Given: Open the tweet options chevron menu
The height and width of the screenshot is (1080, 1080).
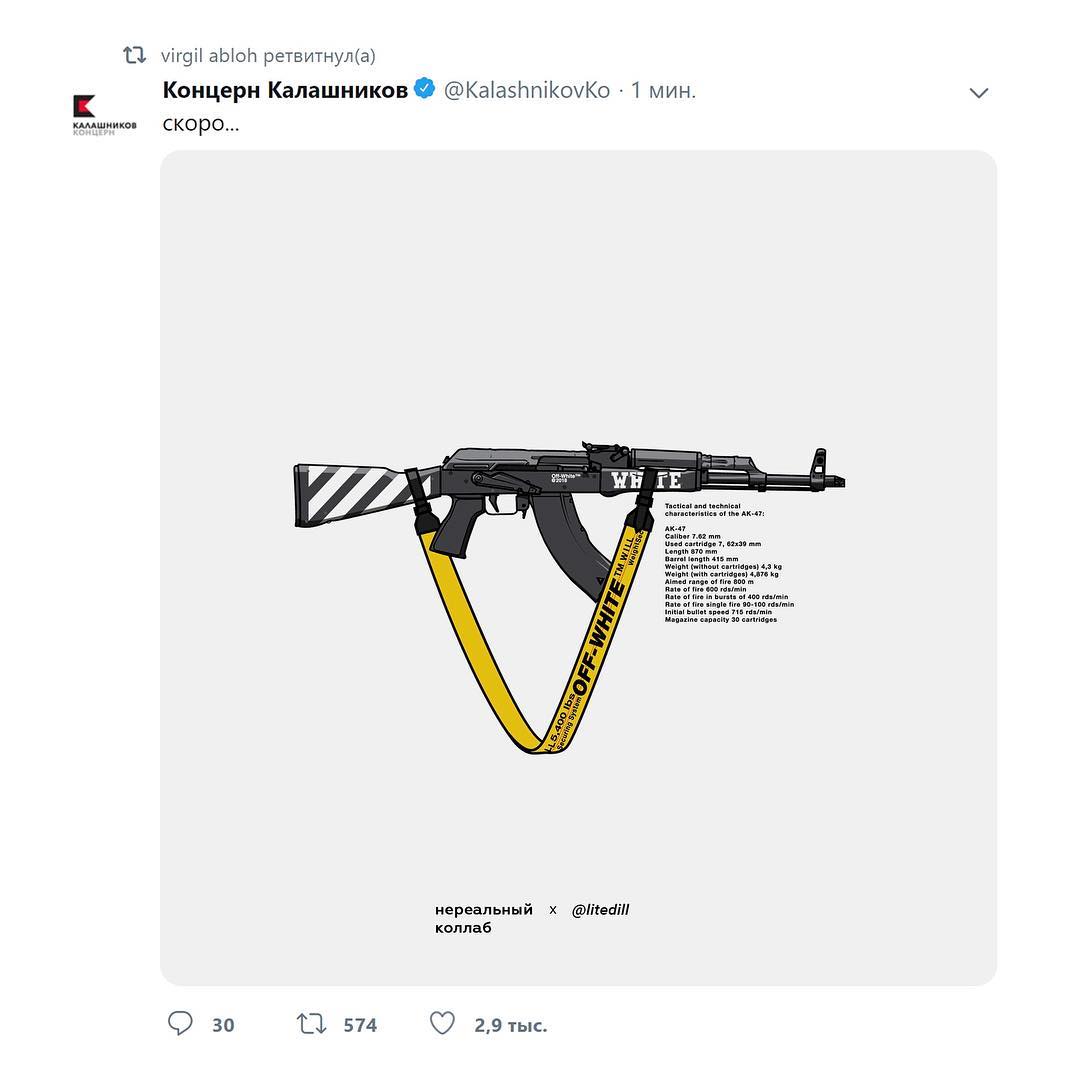Looking at the screenshot, I should tap(979, 92).
